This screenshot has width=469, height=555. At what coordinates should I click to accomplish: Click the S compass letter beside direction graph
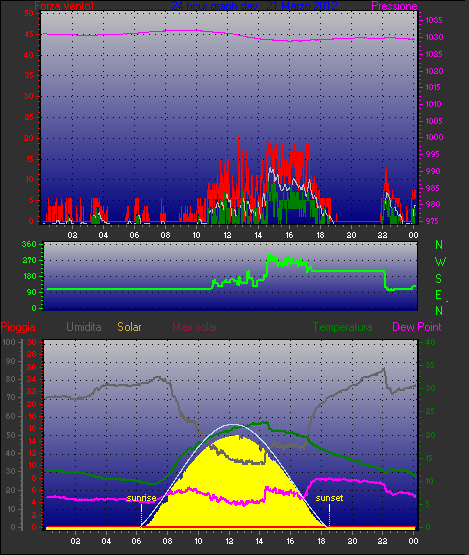(x=439, y=279)
